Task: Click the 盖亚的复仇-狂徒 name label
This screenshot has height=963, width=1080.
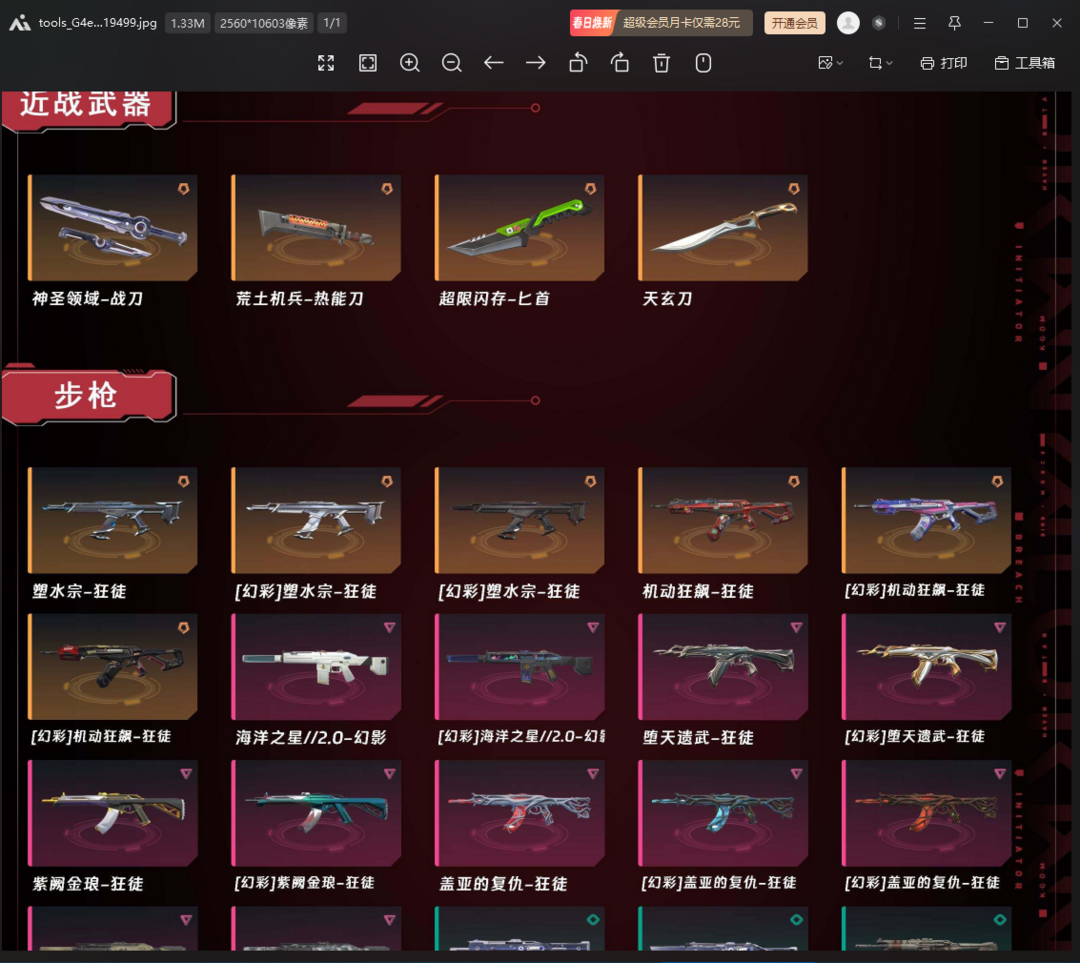Action: (x=503, y=884)
